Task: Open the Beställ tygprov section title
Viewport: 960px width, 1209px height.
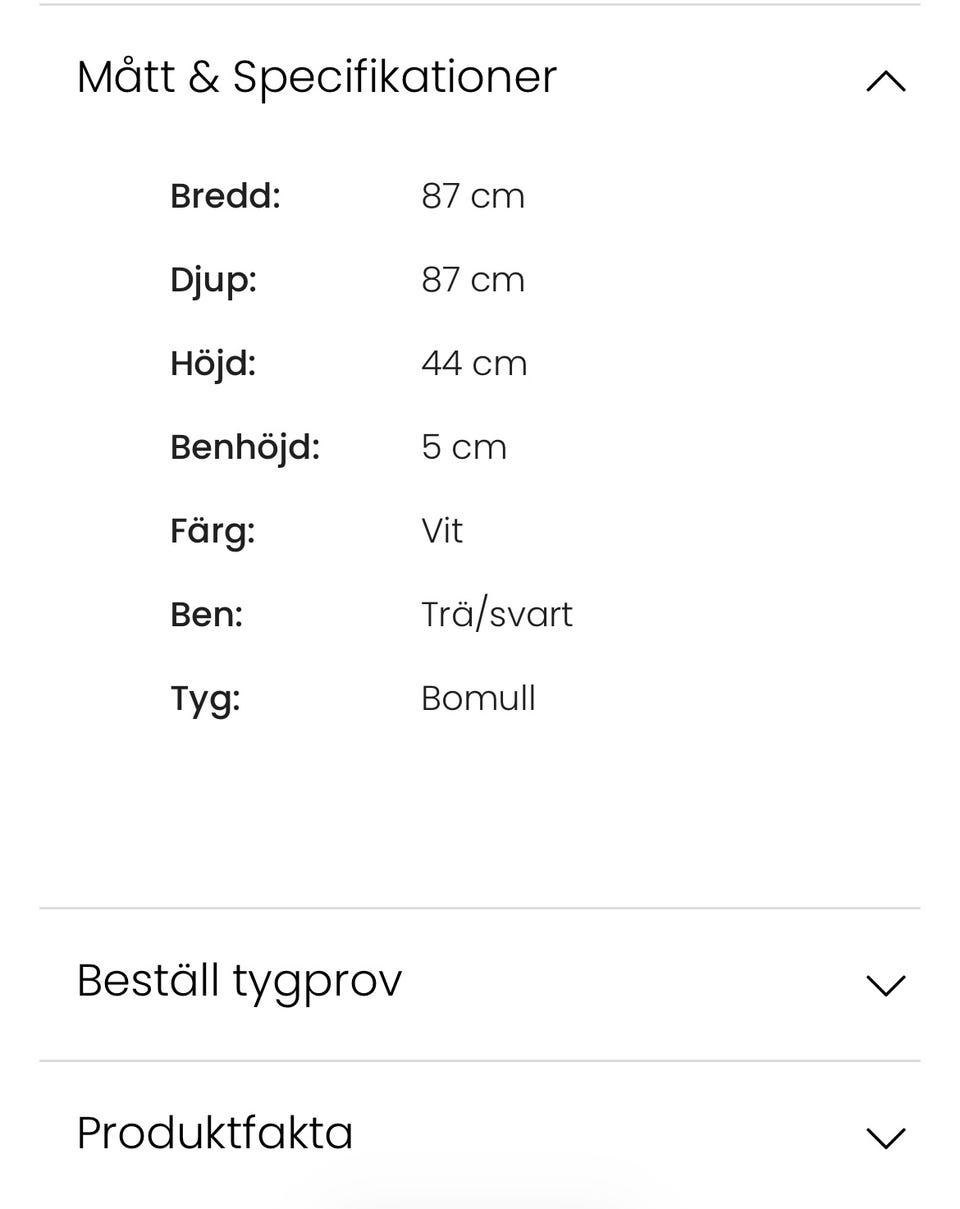Action: tap(239, 981)
